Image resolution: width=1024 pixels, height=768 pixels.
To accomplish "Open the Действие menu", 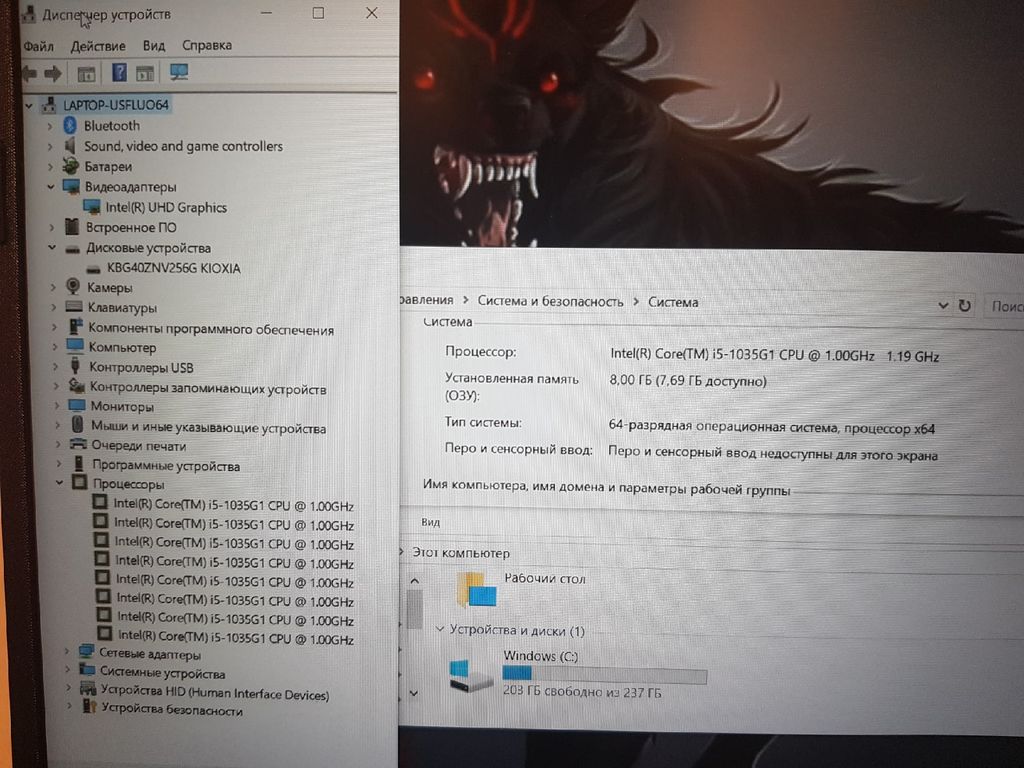I will coord(98,46).
